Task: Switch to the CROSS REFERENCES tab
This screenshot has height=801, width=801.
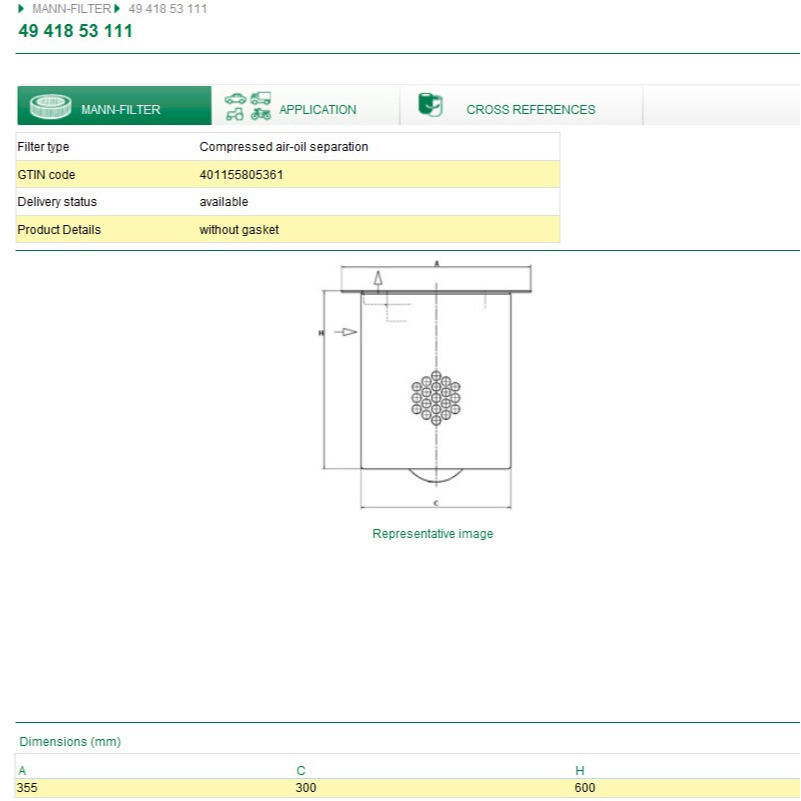Action: pyautogui.click(x=522, y=106)
